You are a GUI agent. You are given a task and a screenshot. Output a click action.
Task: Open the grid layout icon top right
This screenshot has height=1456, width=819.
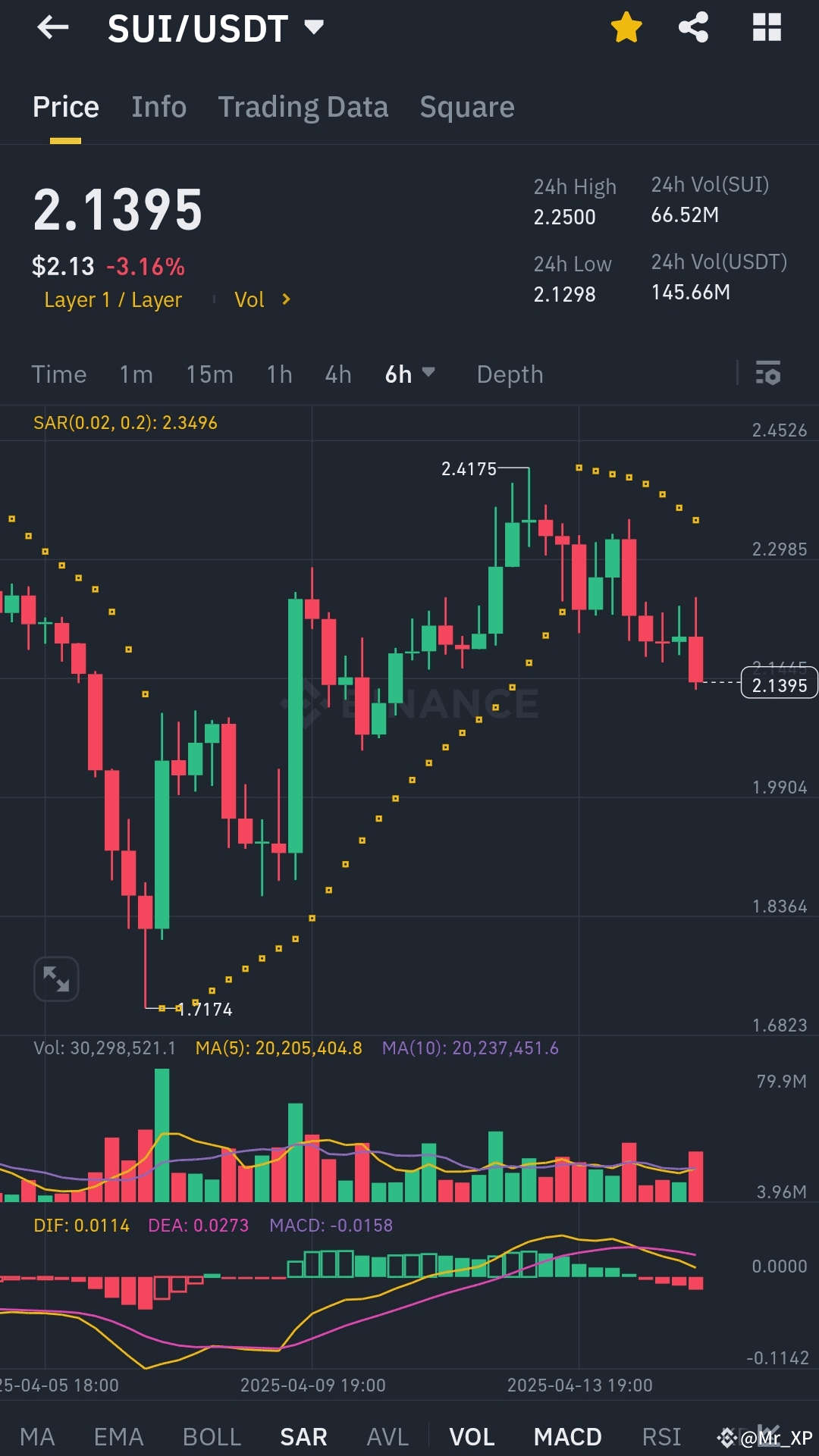point(767,27)
